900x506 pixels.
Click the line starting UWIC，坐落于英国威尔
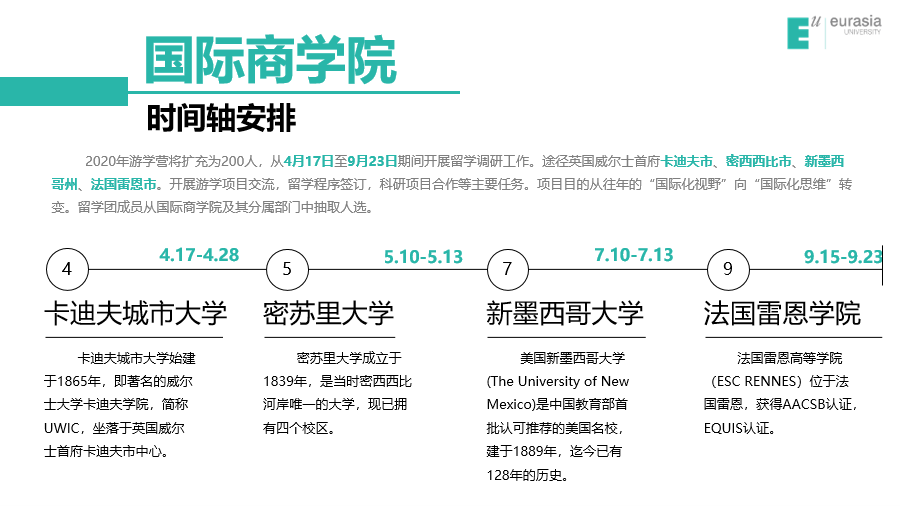pos(114,429)
